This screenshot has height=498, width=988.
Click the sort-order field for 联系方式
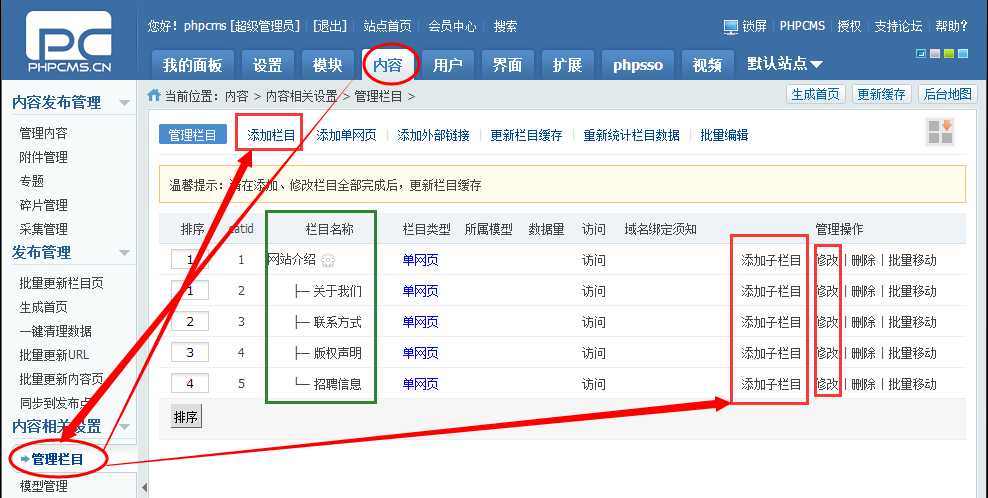pos(190,321)
